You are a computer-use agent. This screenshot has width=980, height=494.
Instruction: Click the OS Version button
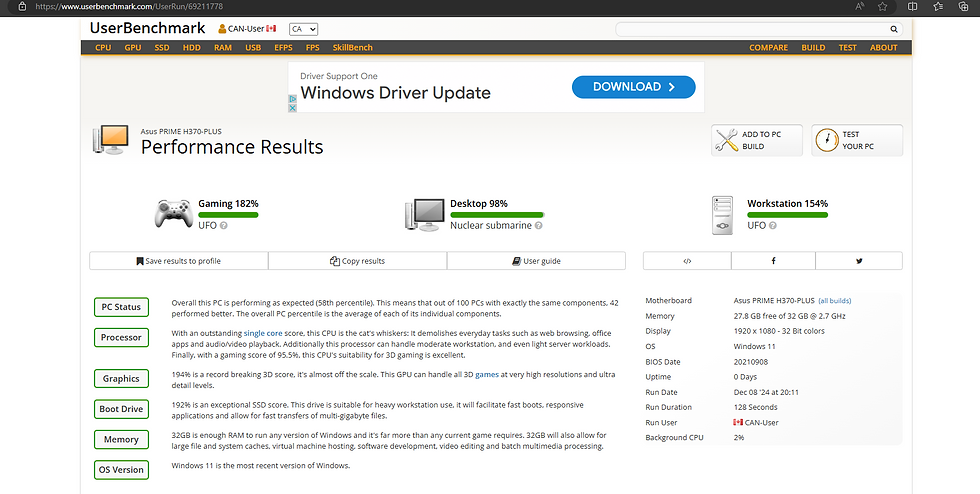(x=121, y=470)
